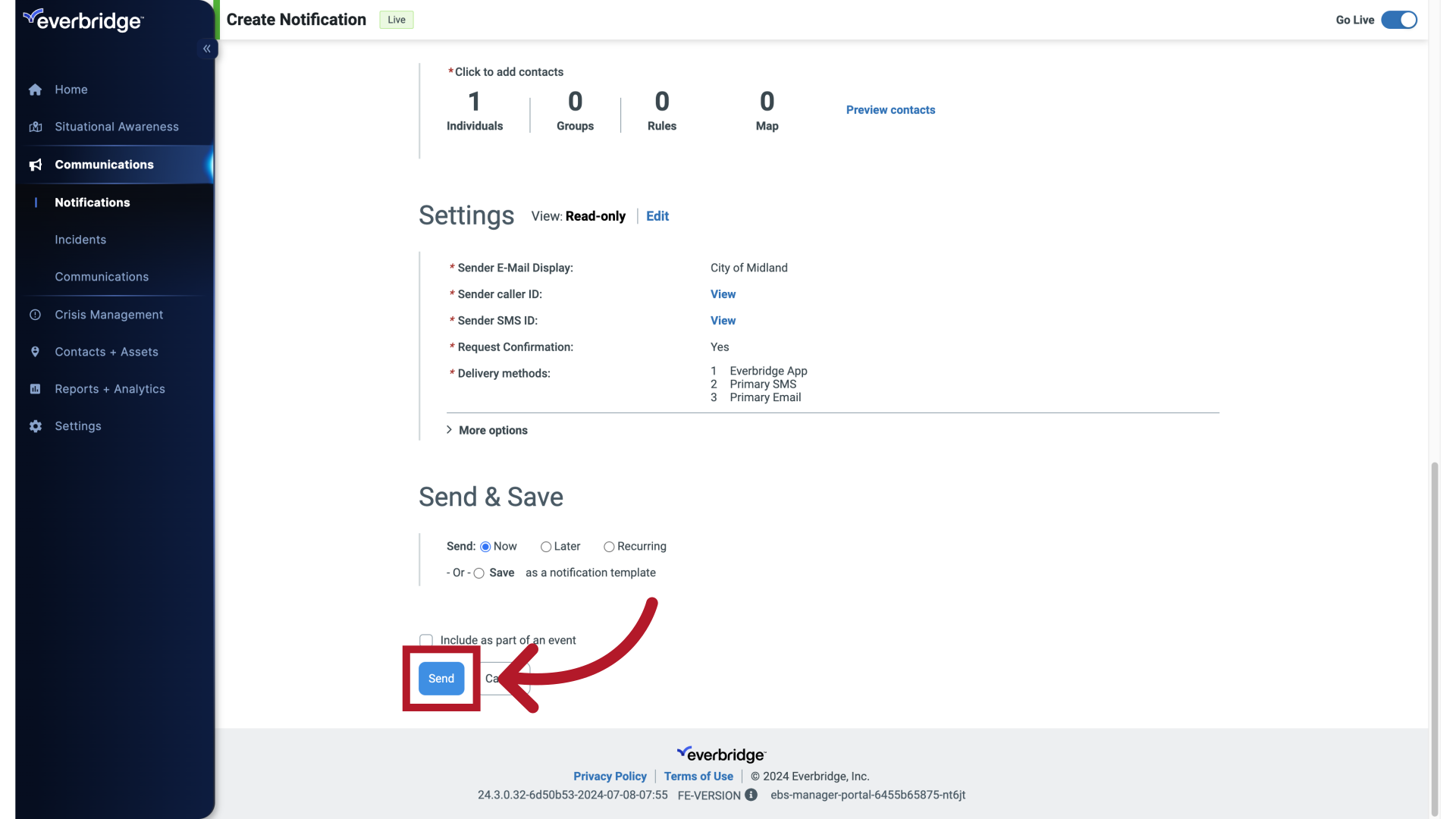The image size is (1456, 819).
Task: Disable the Go Live toggle
Action: pyautogui.click(x=1398, y=20)
